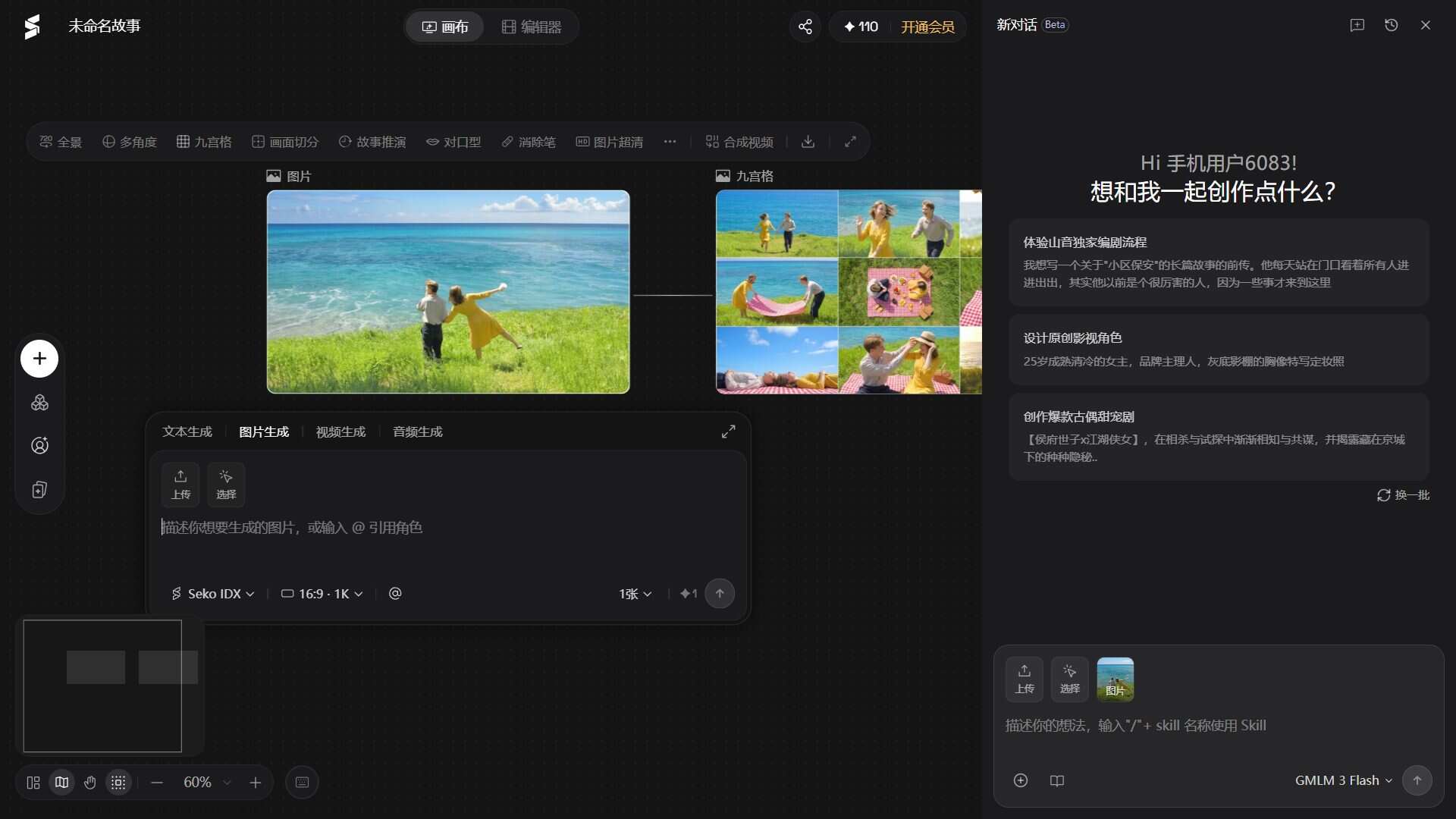This screenshot has height=819, width=1456.
Task: Switch to the 文本生成 tab
Action: coord(187,431)
